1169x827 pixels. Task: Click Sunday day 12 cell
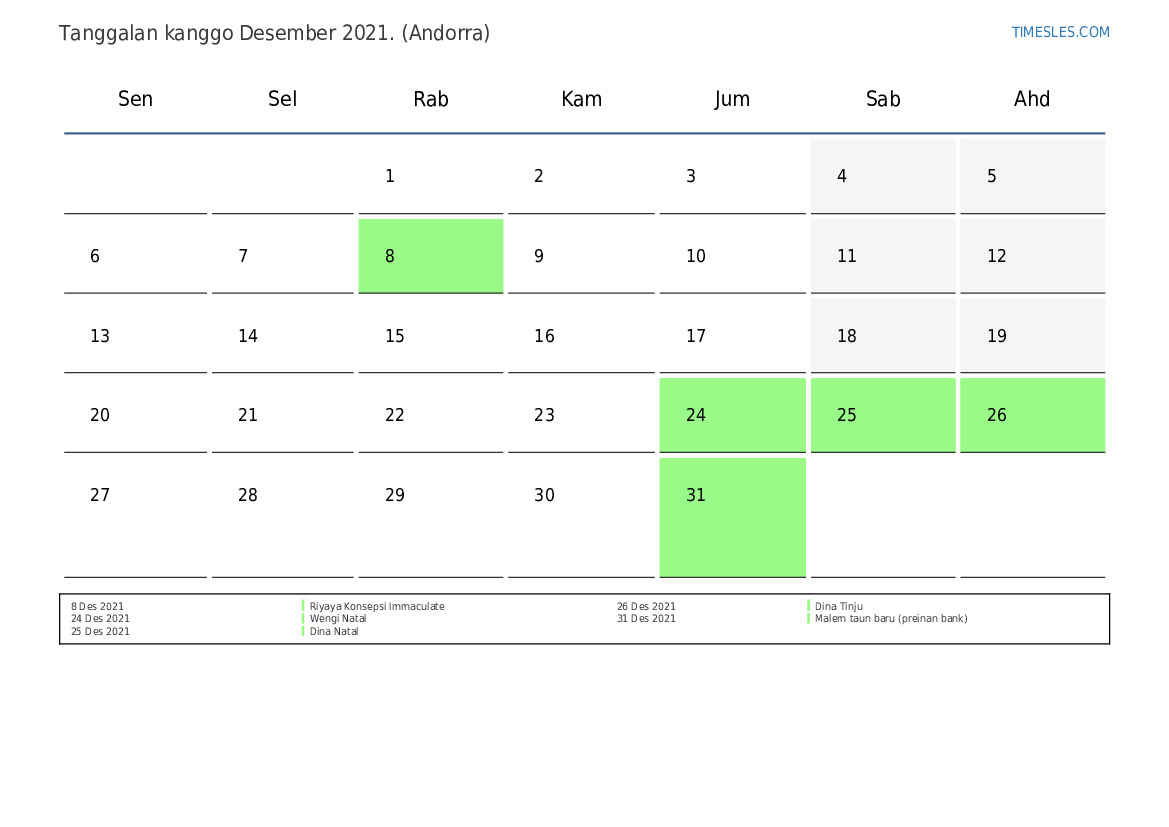pyautogui.click(x=1033, y=256)
